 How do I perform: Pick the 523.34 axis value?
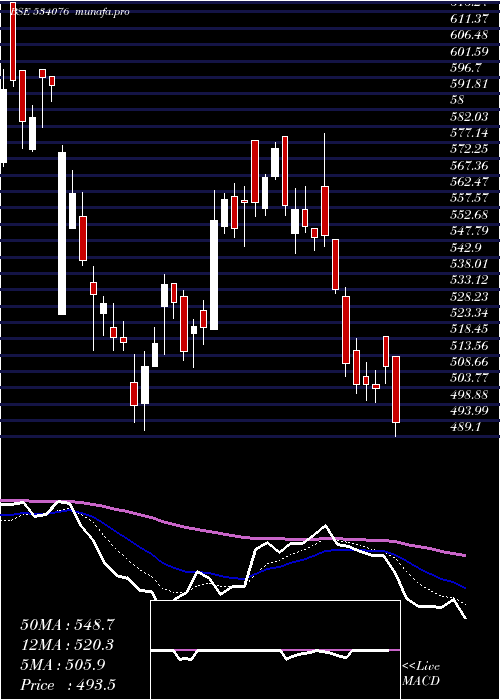(469, 313)
